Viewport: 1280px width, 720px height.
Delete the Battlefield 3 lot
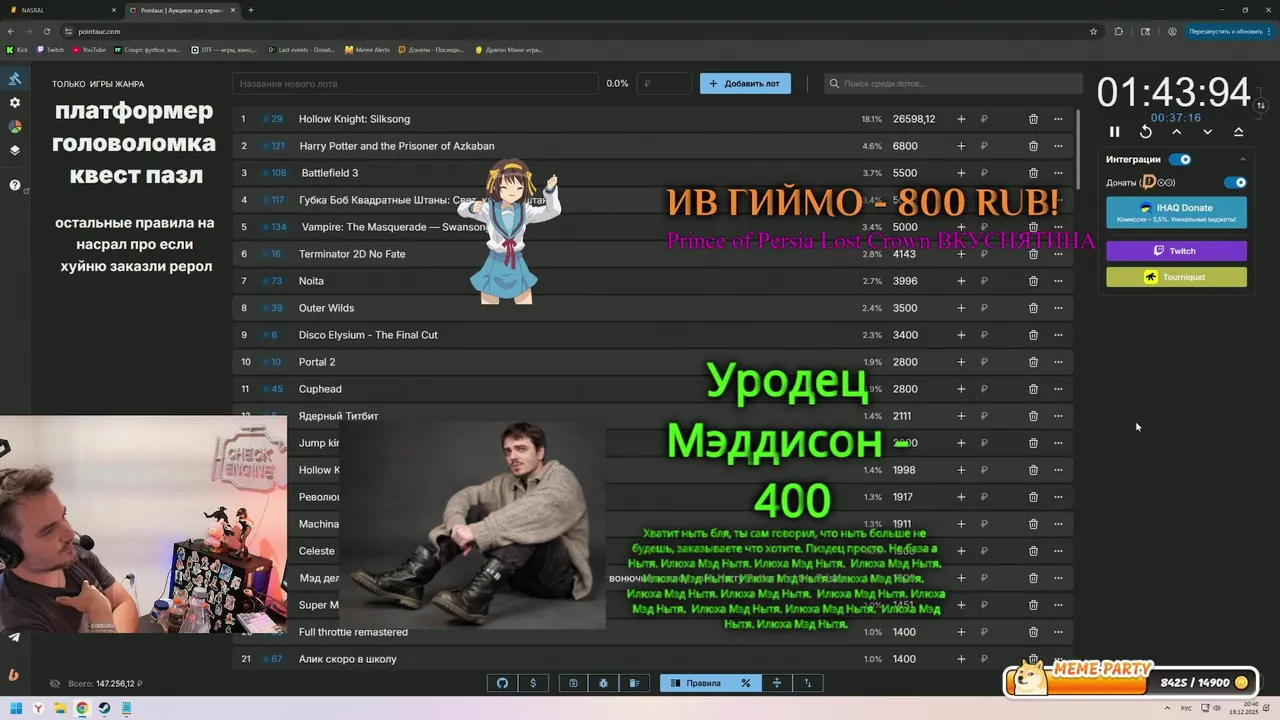[1033, 173]
